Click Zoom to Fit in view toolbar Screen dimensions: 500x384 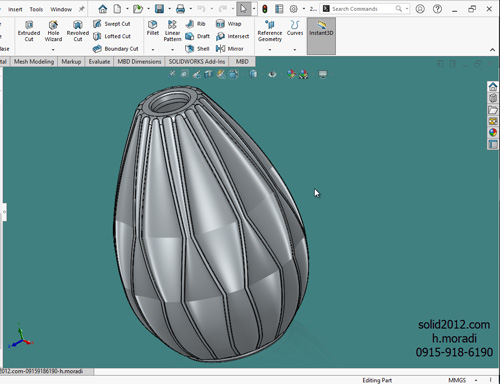coord(172,74)
